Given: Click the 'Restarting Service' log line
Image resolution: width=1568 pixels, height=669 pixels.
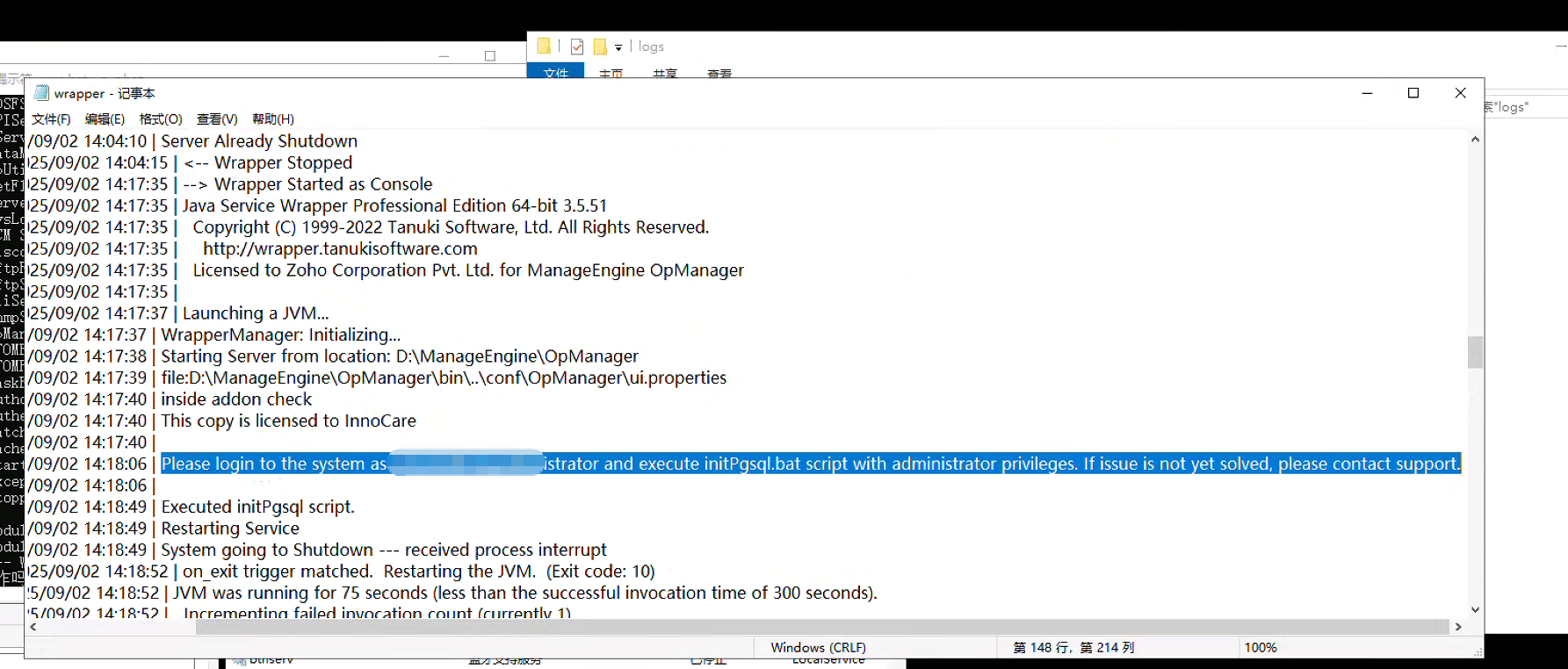Looking at the screenshot, I should (230, 529).
